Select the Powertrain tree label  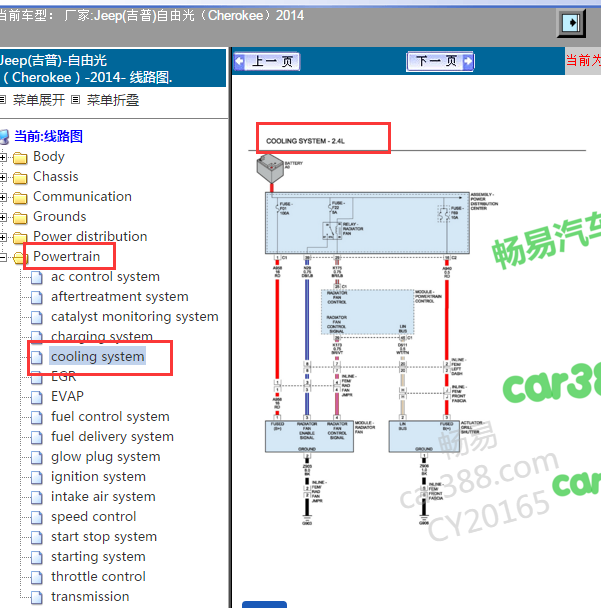click(67, 256)
